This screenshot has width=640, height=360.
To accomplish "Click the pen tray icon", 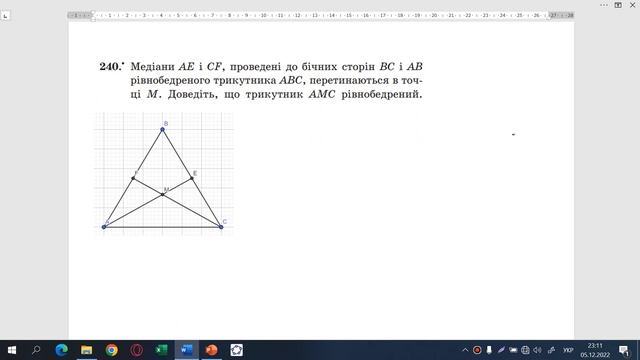I will pyautogui.click(x=501, y=350).
